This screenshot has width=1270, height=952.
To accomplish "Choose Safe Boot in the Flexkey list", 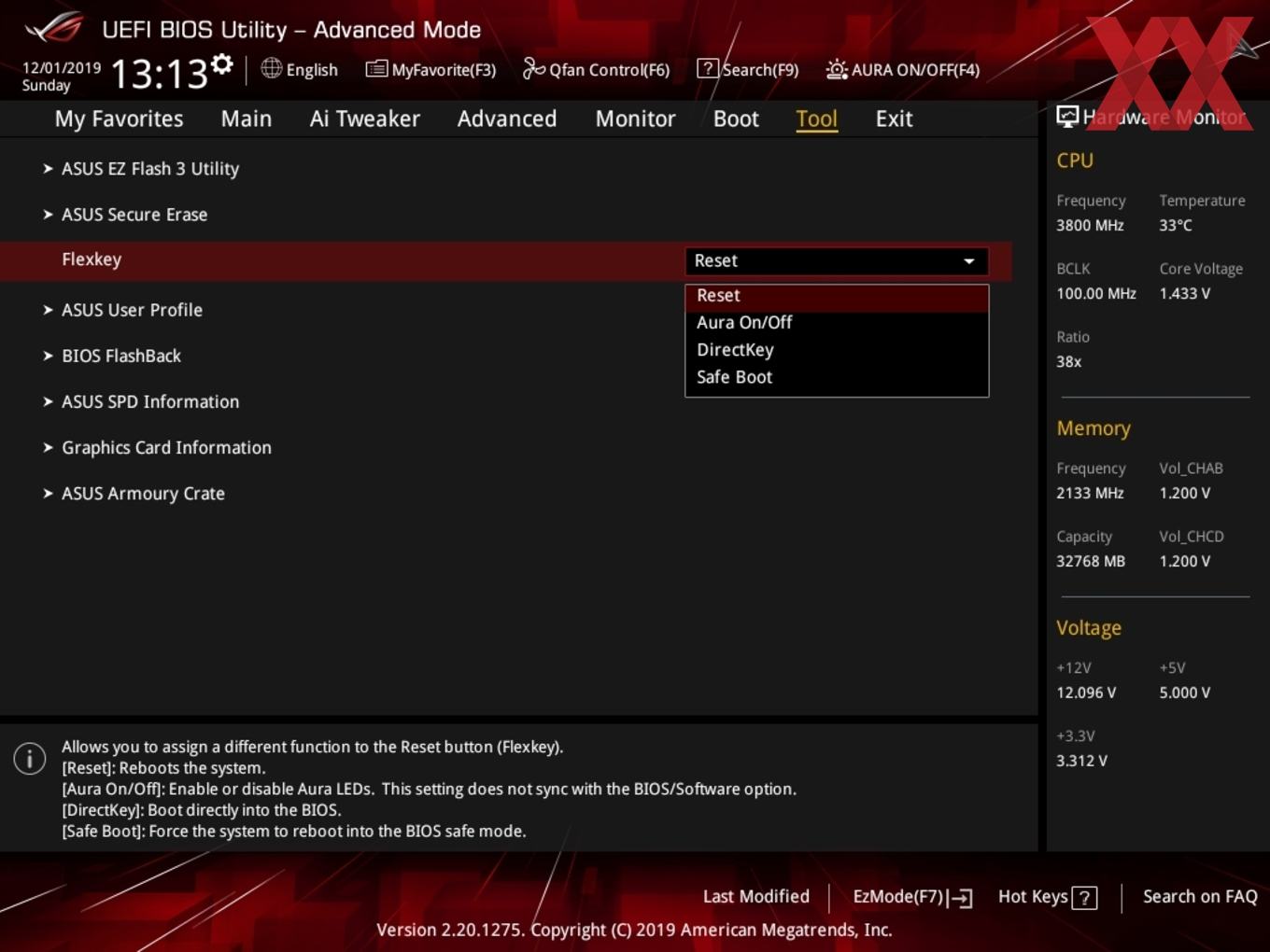I will pyautogui.click(x=837, y=377).
